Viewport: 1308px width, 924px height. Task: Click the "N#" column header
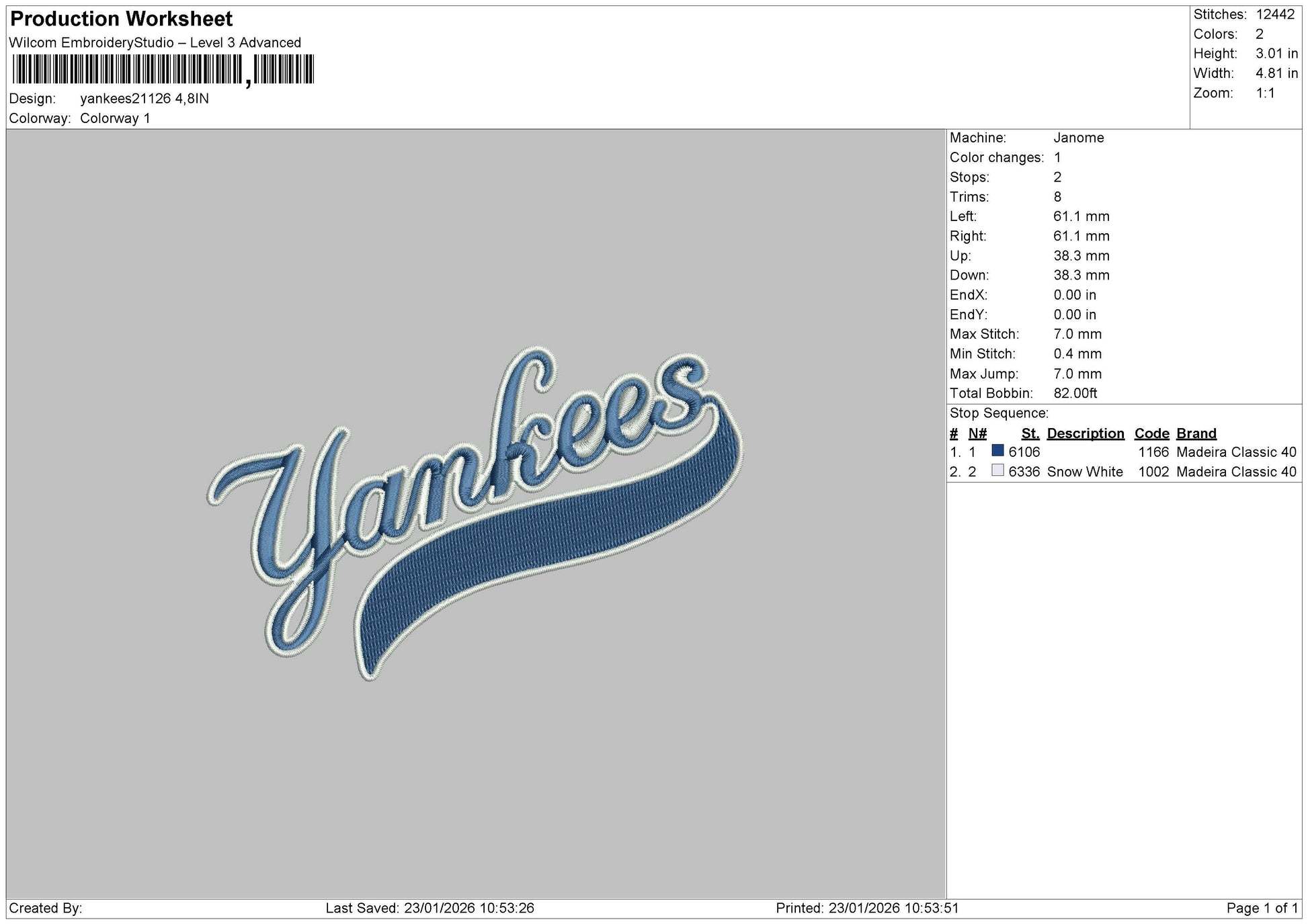[977, 433]
